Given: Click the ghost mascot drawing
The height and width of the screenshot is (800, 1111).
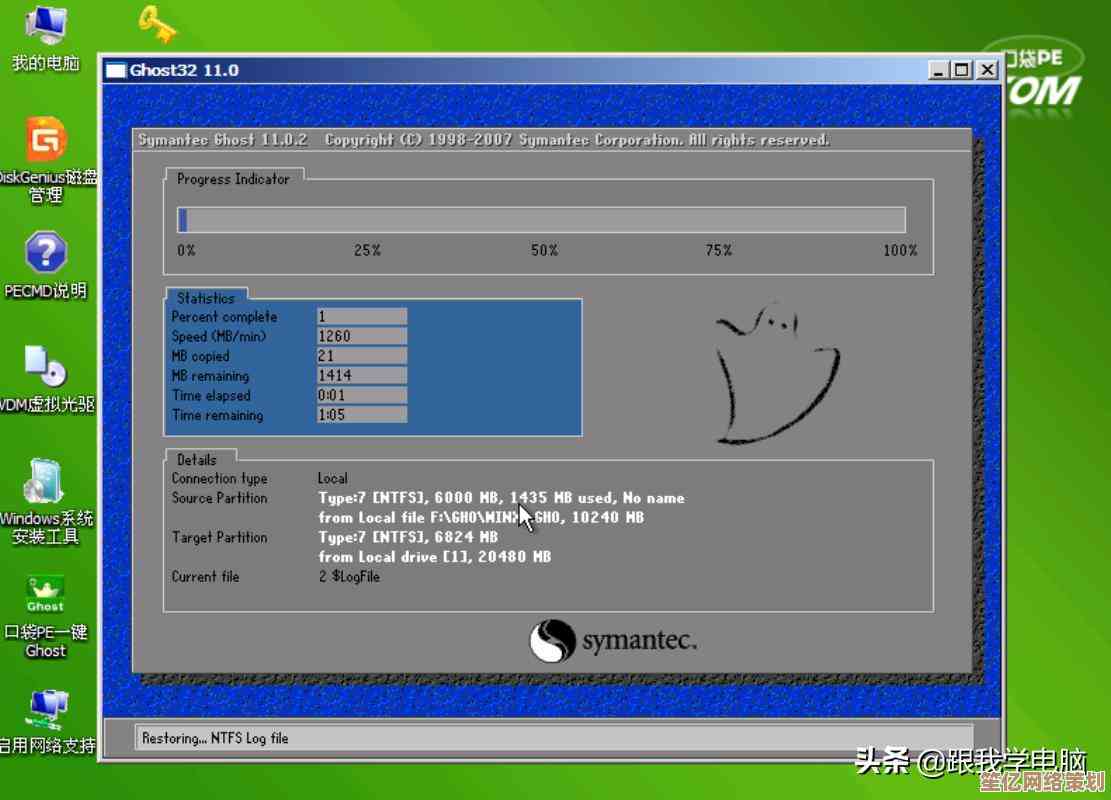Looking at the screenshot, I should (773, 373).
